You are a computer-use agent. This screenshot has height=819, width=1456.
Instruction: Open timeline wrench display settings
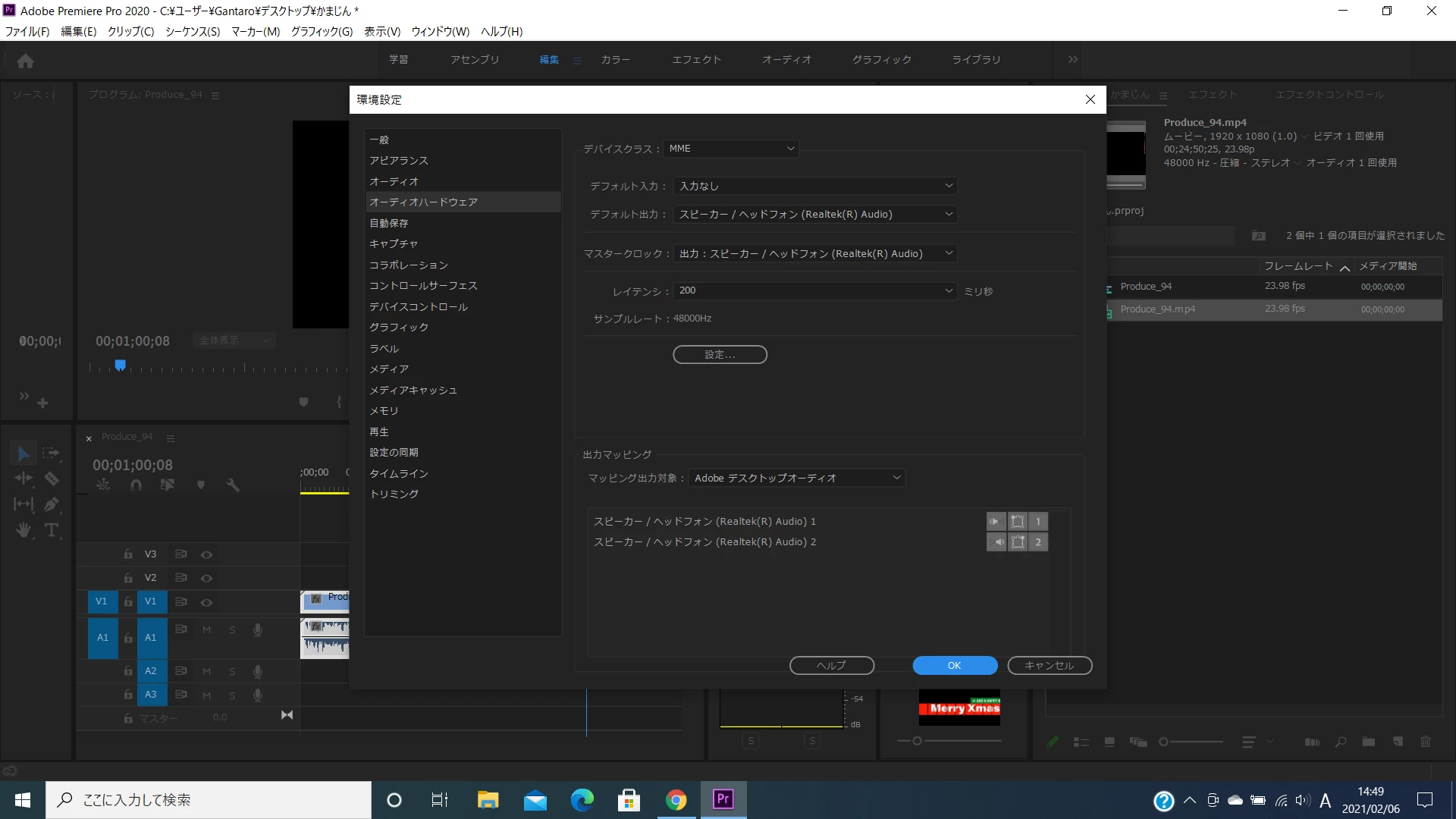[233, 485]
